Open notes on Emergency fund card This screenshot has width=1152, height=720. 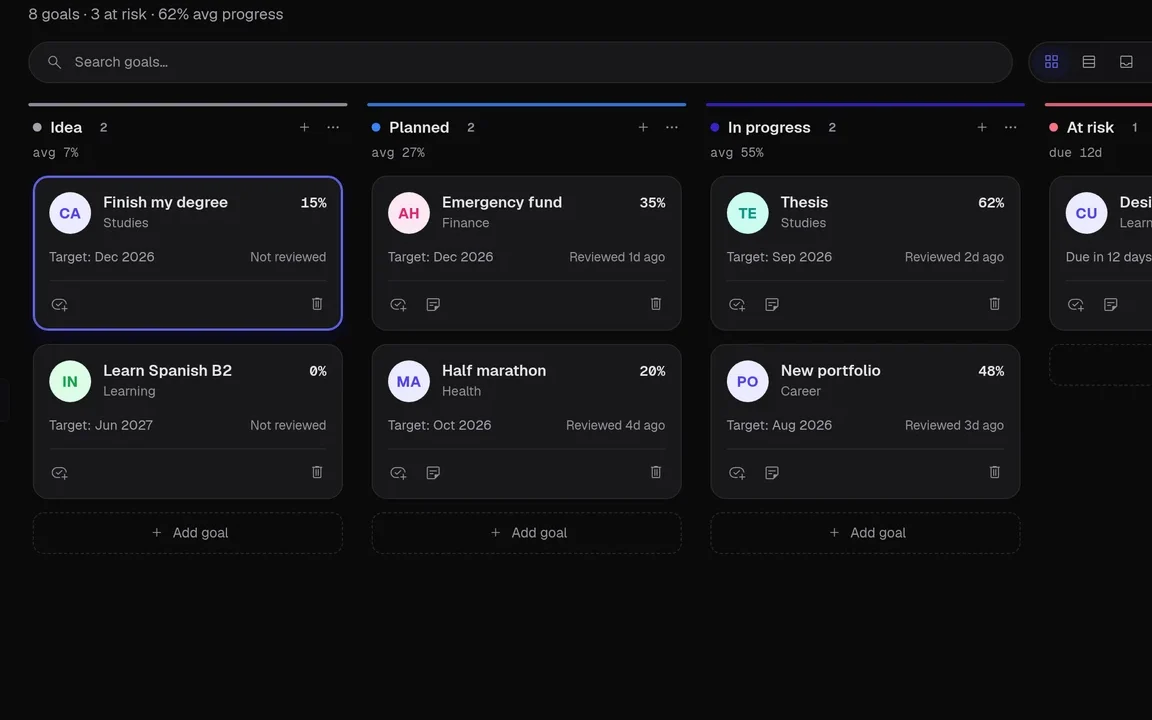(433, 304)
